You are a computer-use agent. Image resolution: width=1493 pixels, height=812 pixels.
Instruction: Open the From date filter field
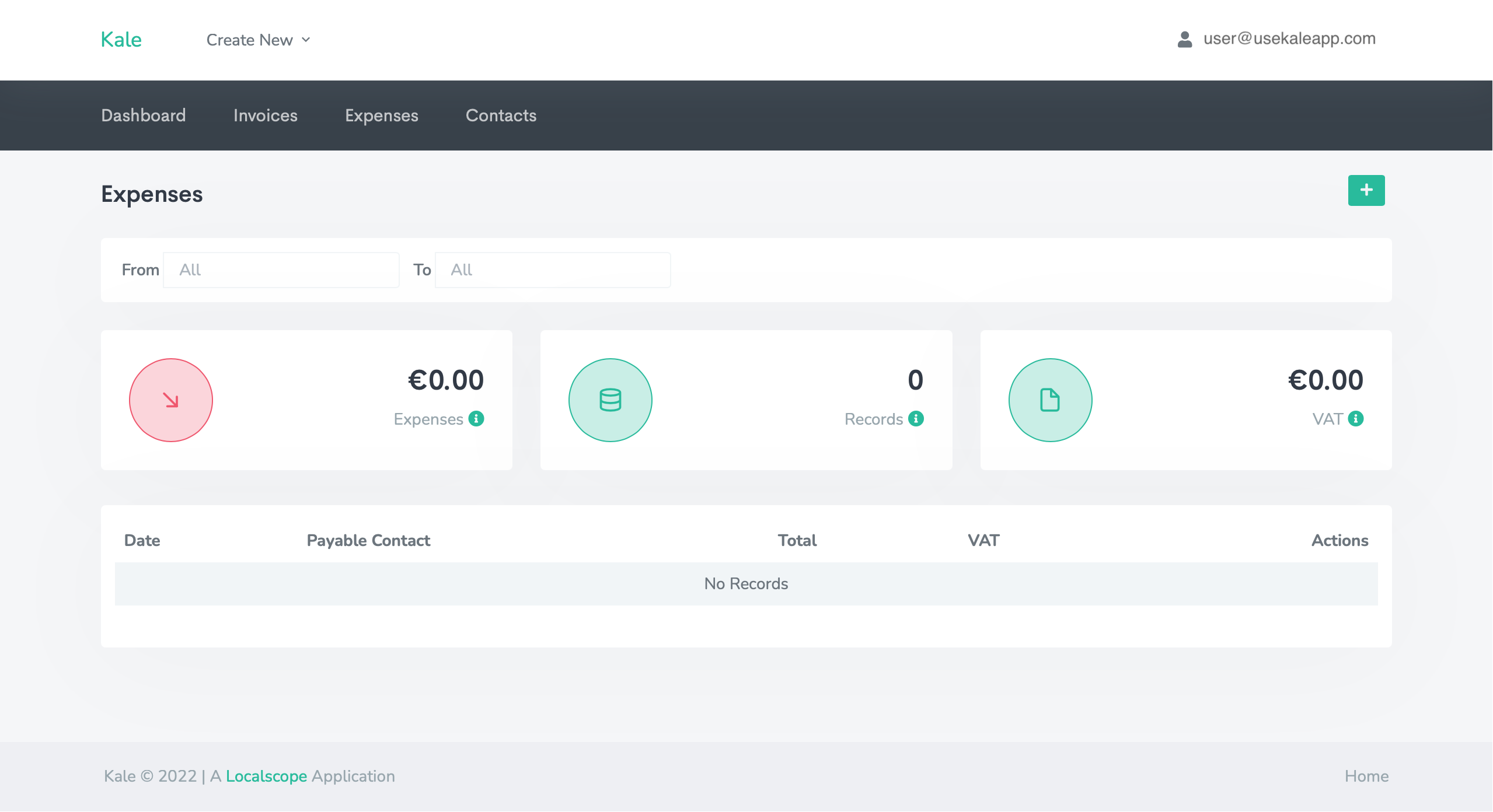click(x=281, y=269)
